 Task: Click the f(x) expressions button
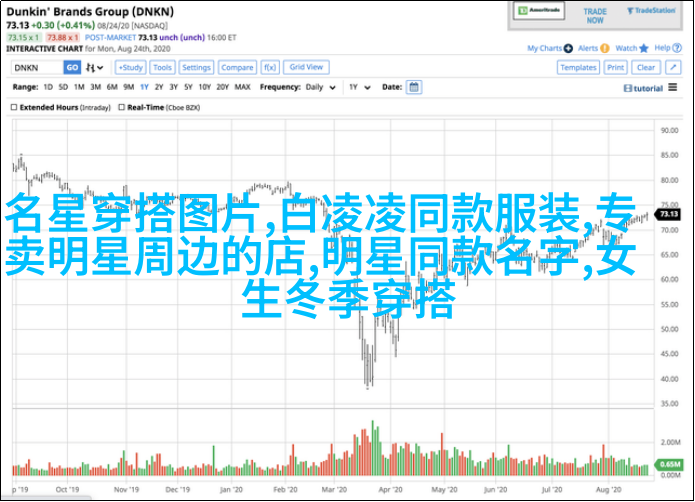[269, 67]
